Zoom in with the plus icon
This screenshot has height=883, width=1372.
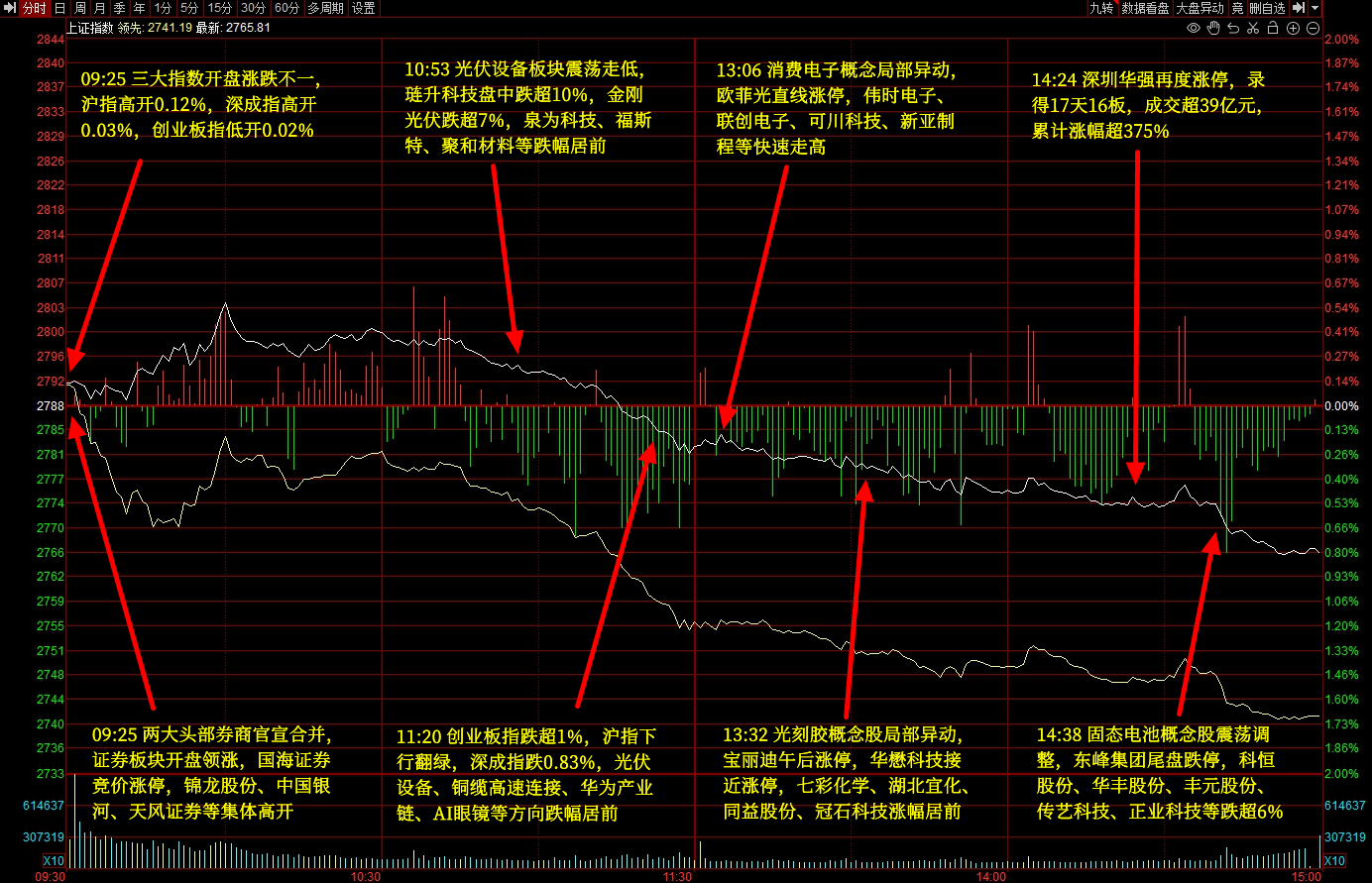point(1293,28)
